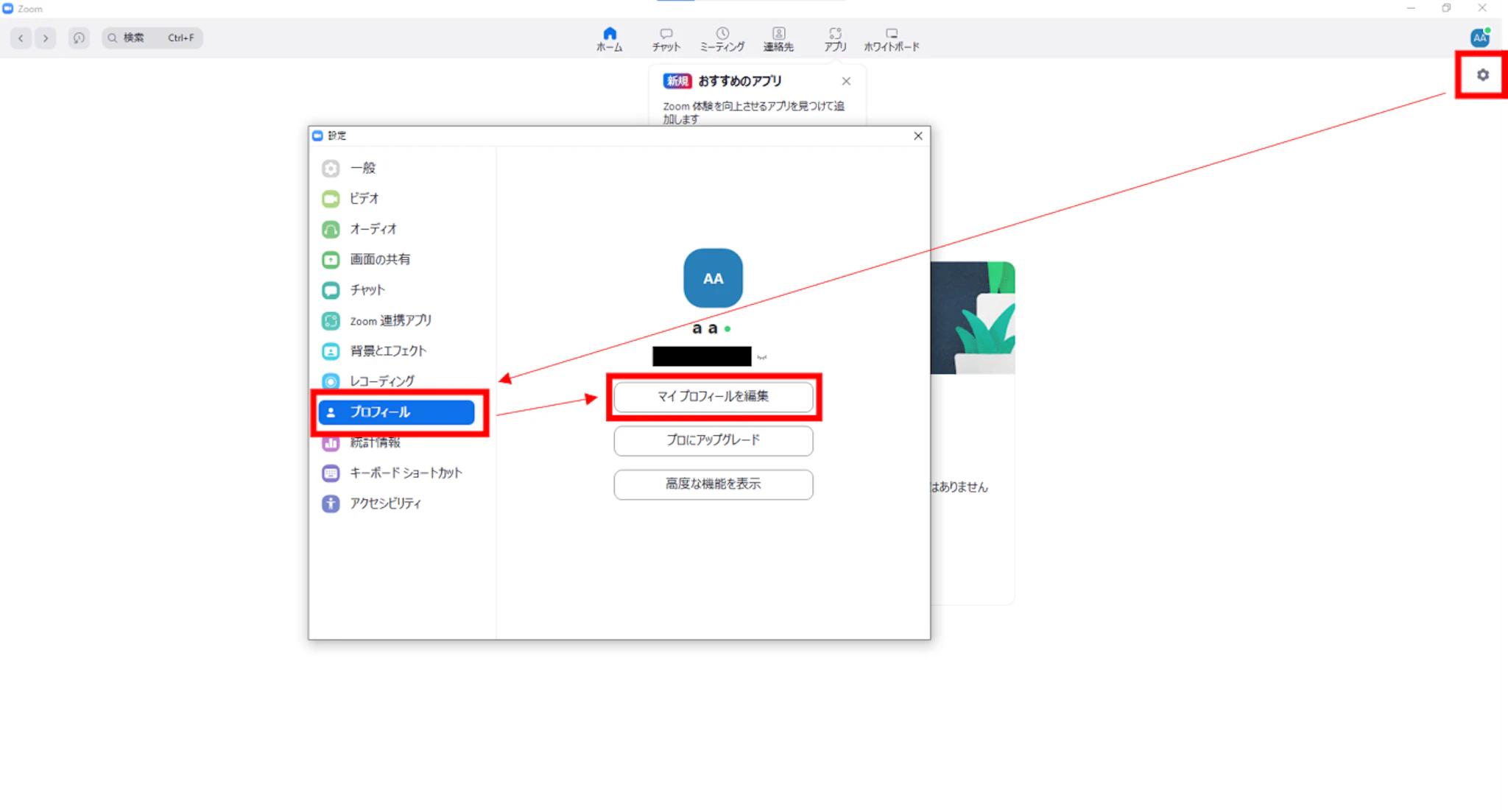Image resolution: width=1508 pixels, height=812 pixels.
Task: Click the history clock icon near search
Action: (x=79, y=38)
